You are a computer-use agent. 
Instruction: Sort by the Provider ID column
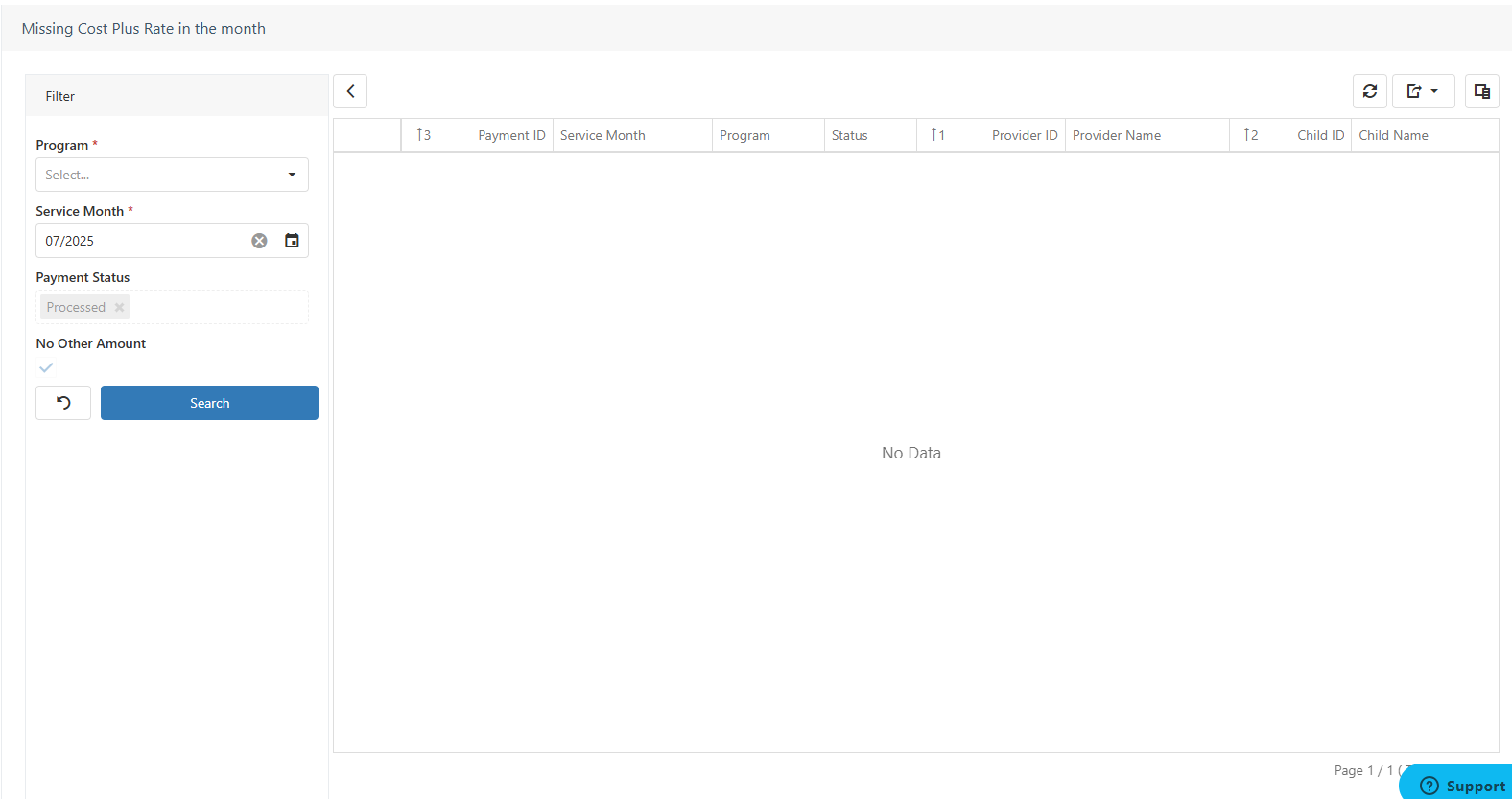1024,135
